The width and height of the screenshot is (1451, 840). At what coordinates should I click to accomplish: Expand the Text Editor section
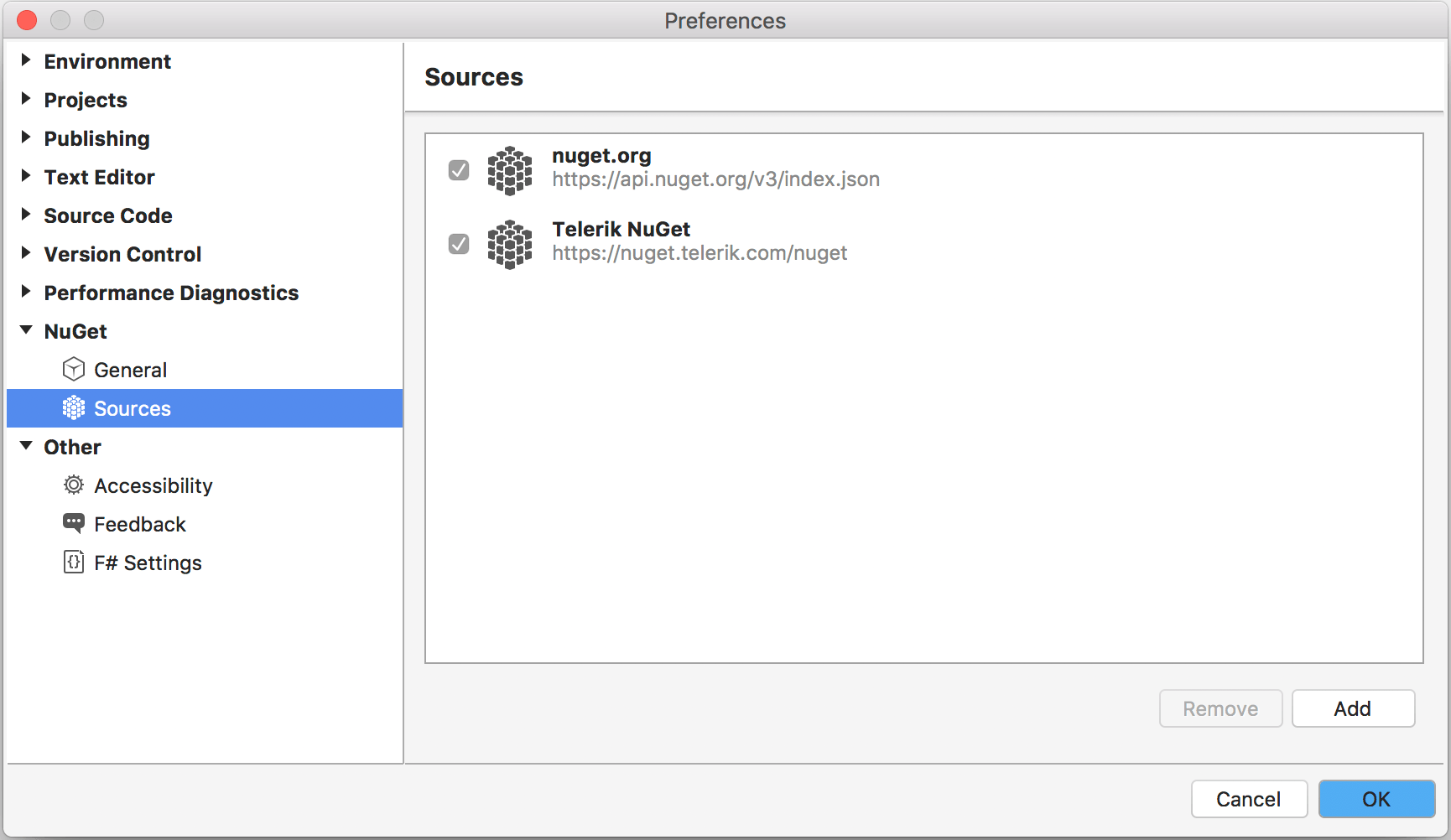click(x=26, y=175)
